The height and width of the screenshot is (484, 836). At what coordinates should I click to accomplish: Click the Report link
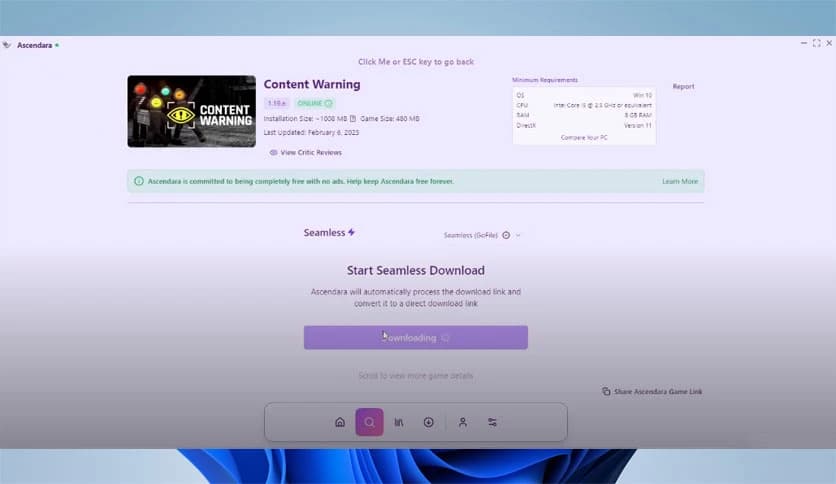tap(684, 86)
